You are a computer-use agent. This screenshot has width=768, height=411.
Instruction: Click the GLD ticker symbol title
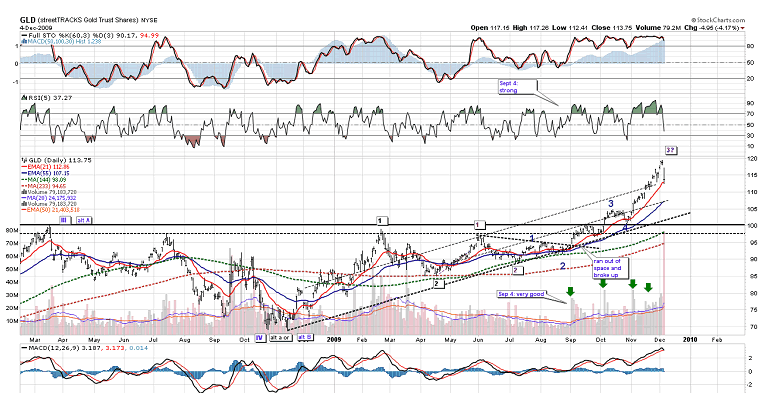(x=27, y=20)
